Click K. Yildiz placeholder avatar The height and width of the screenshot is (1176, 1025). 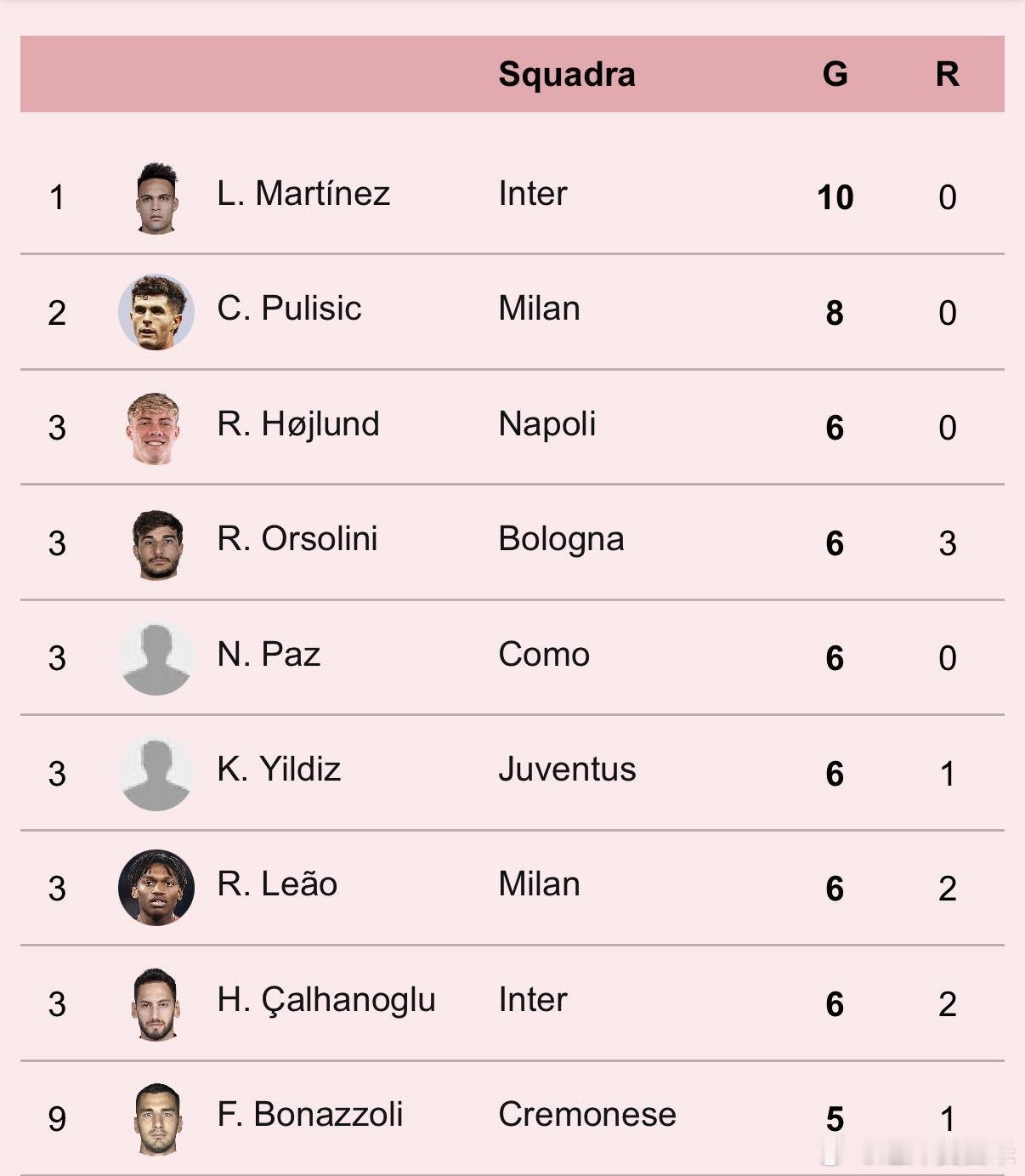point(156,773)
